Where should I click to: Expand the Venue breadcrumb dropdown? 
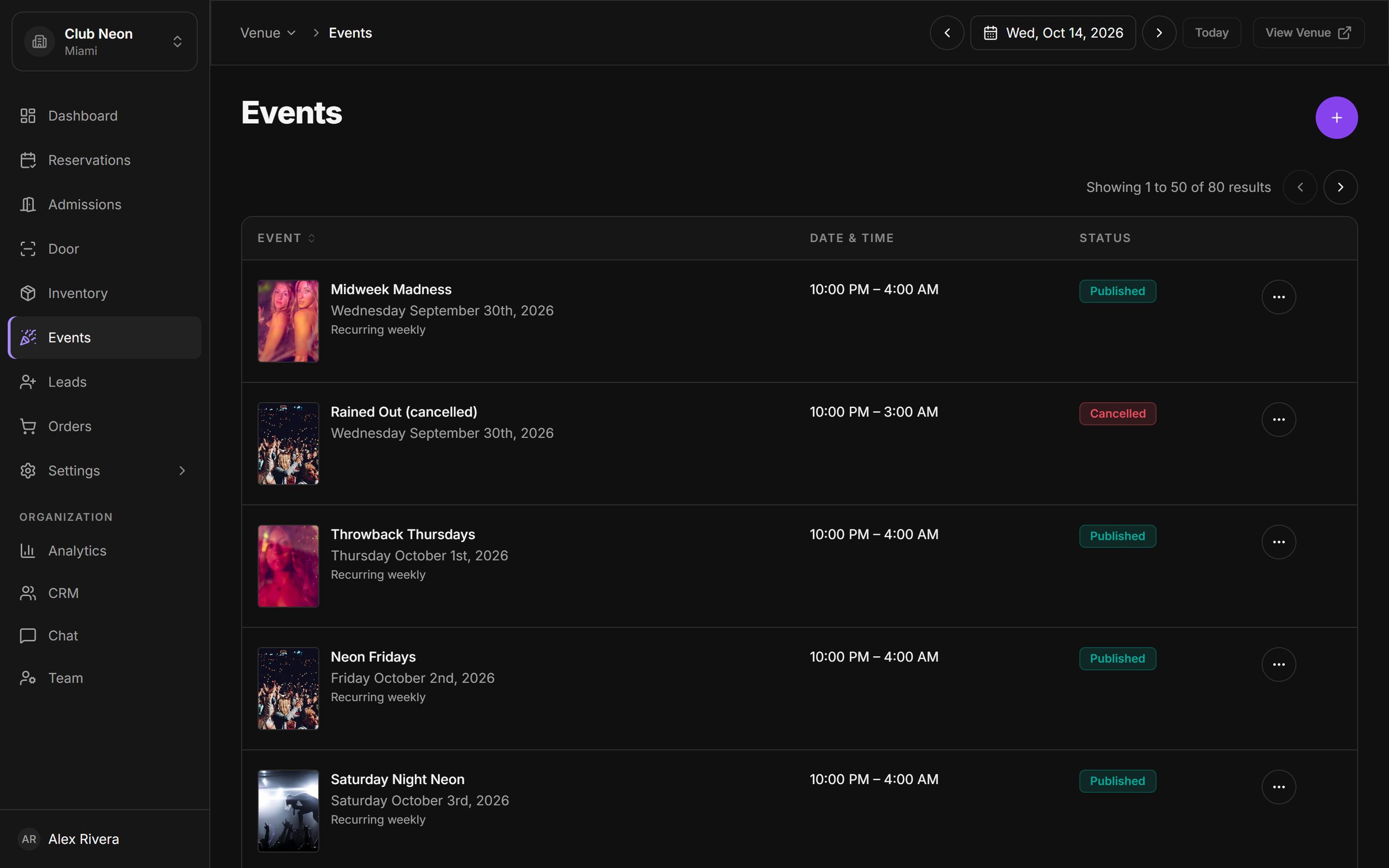click(x=268, y=33)
